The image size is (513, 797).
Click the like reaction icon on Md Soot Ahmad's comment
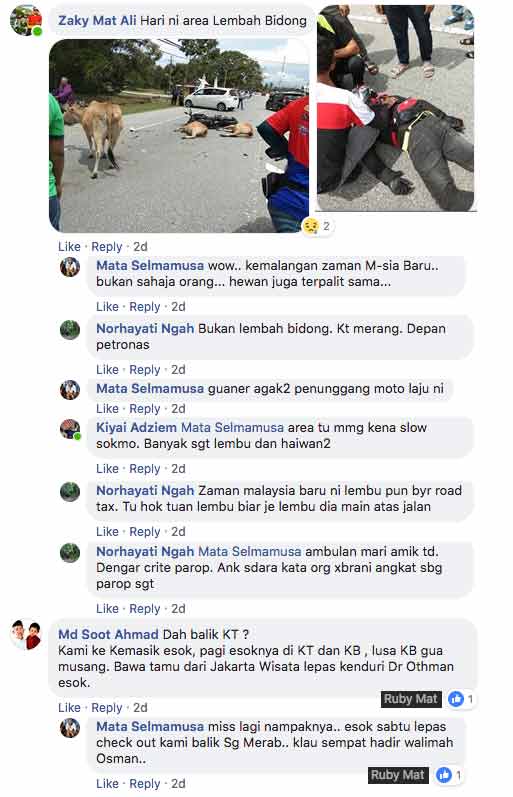456,699
